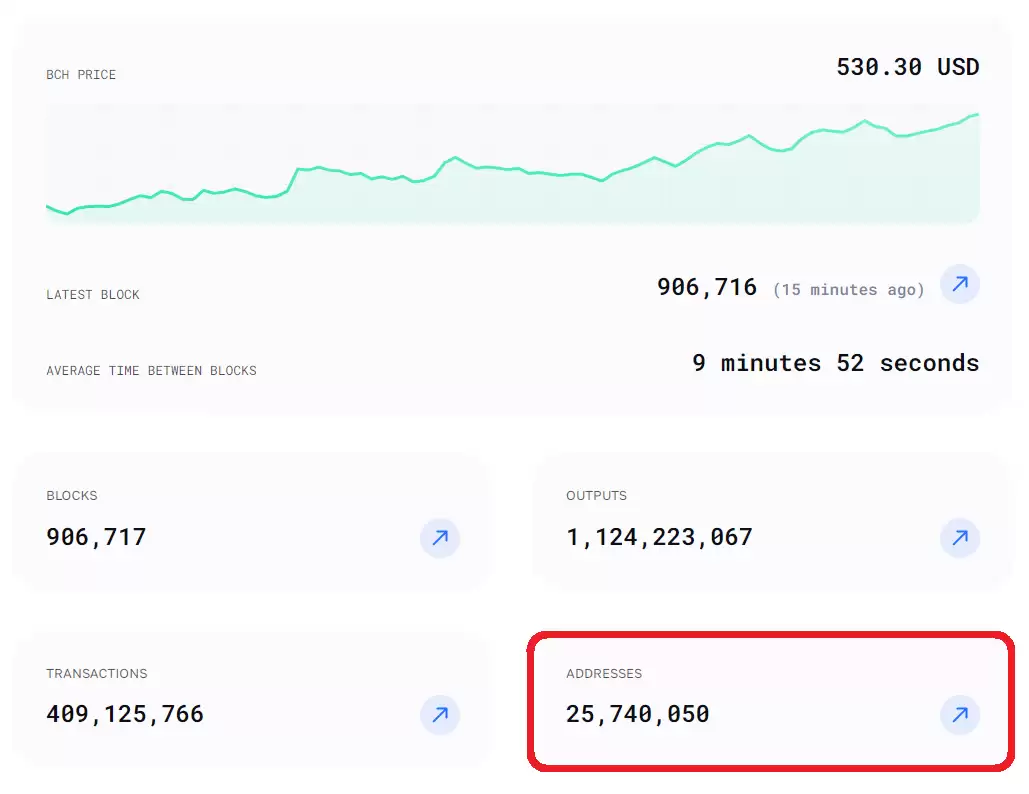Click the TRANSACTIONS card heading
This screenshot has height=794, width=1029.
[x=96, y=674]
